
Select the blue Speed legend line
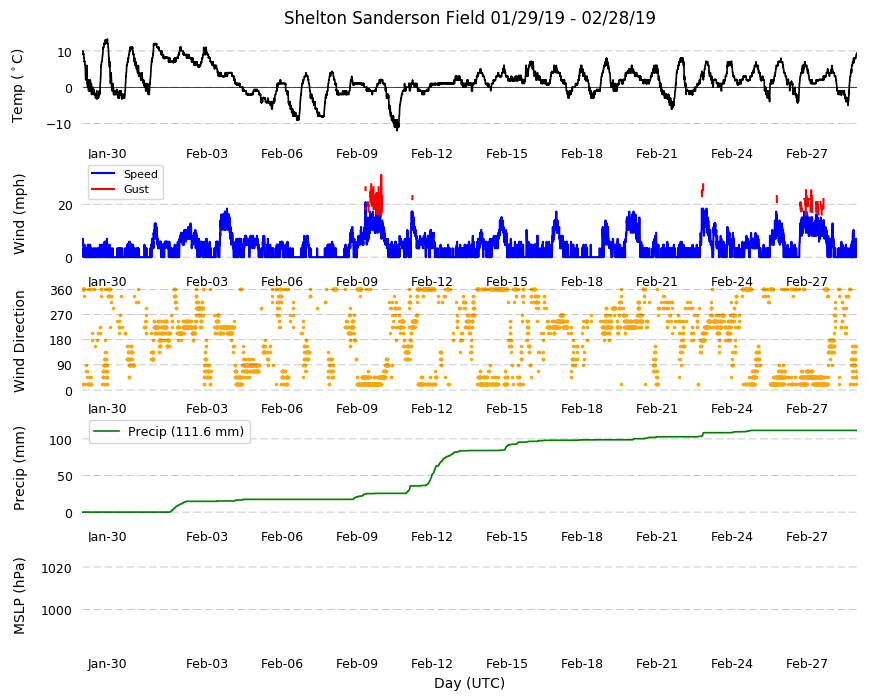(x=102, y=174)
